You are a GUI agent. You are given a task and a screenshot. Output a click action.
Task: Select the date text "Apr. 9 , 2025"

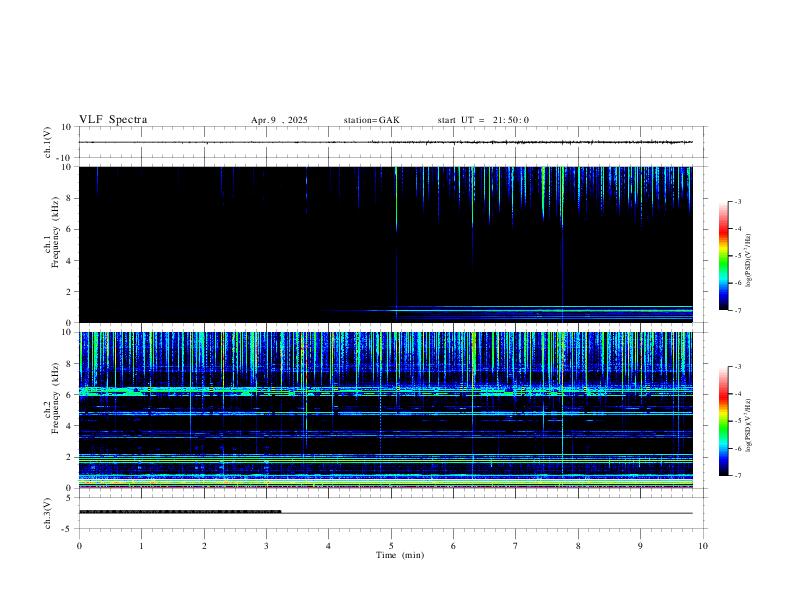tap(279, 120)
